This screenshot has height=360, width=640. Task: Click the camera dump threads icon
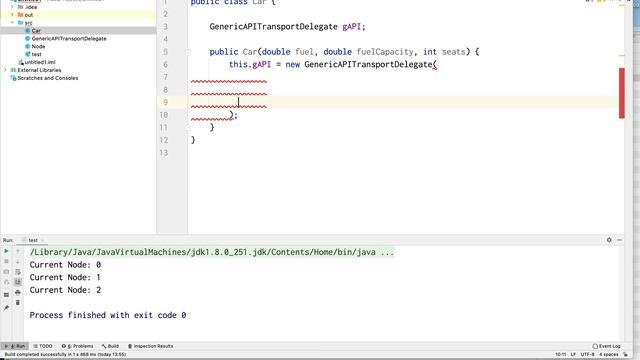point(6,271)
